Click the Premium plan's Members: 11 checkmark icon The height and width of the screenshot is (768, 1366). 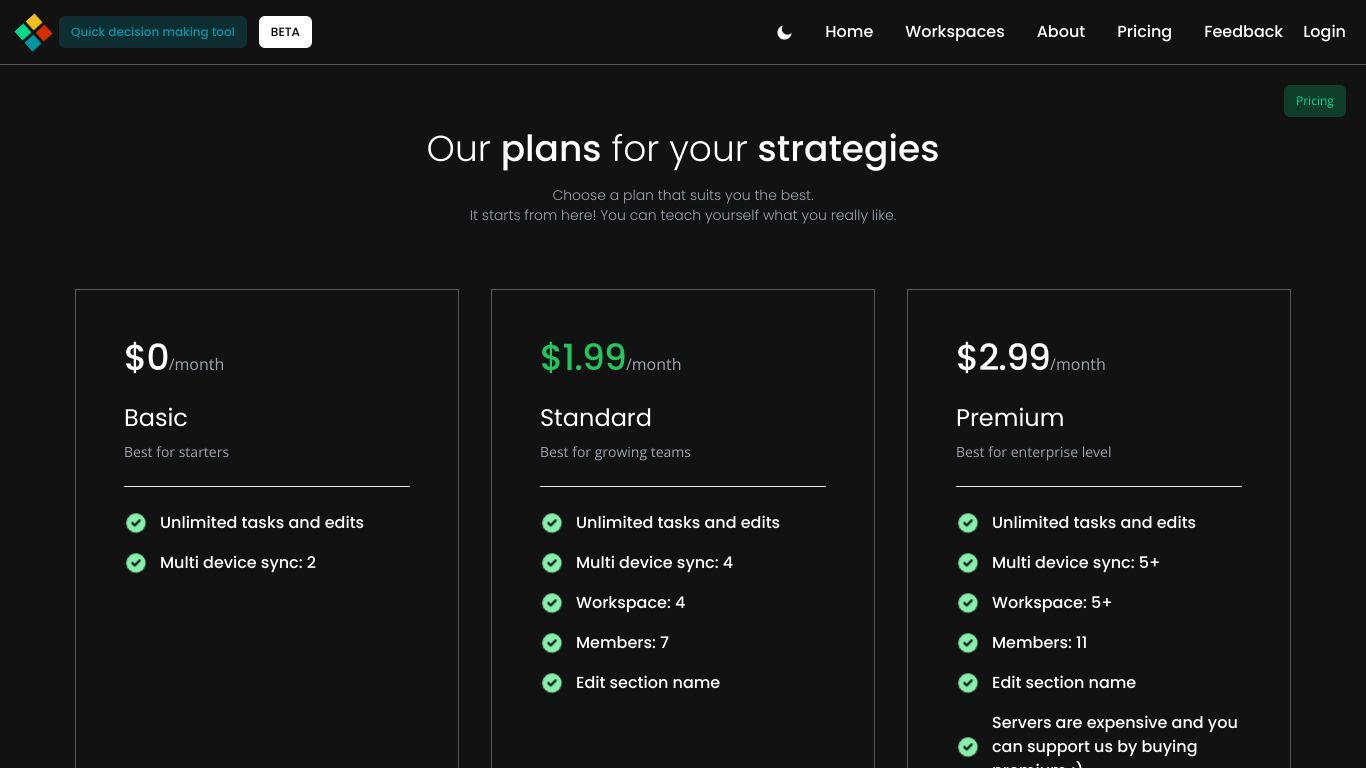968,643
